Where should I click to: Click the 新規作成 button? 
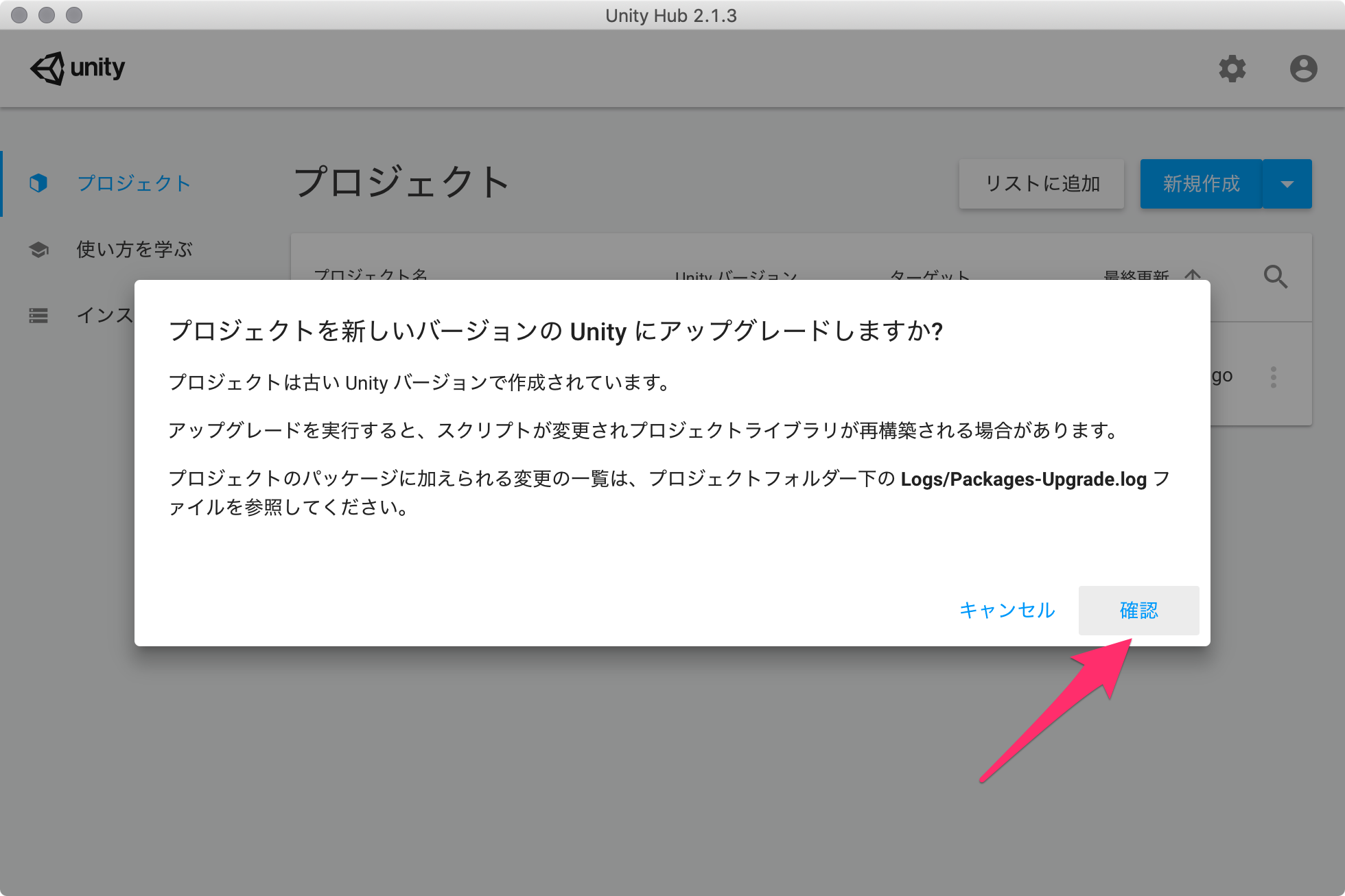1201,184
